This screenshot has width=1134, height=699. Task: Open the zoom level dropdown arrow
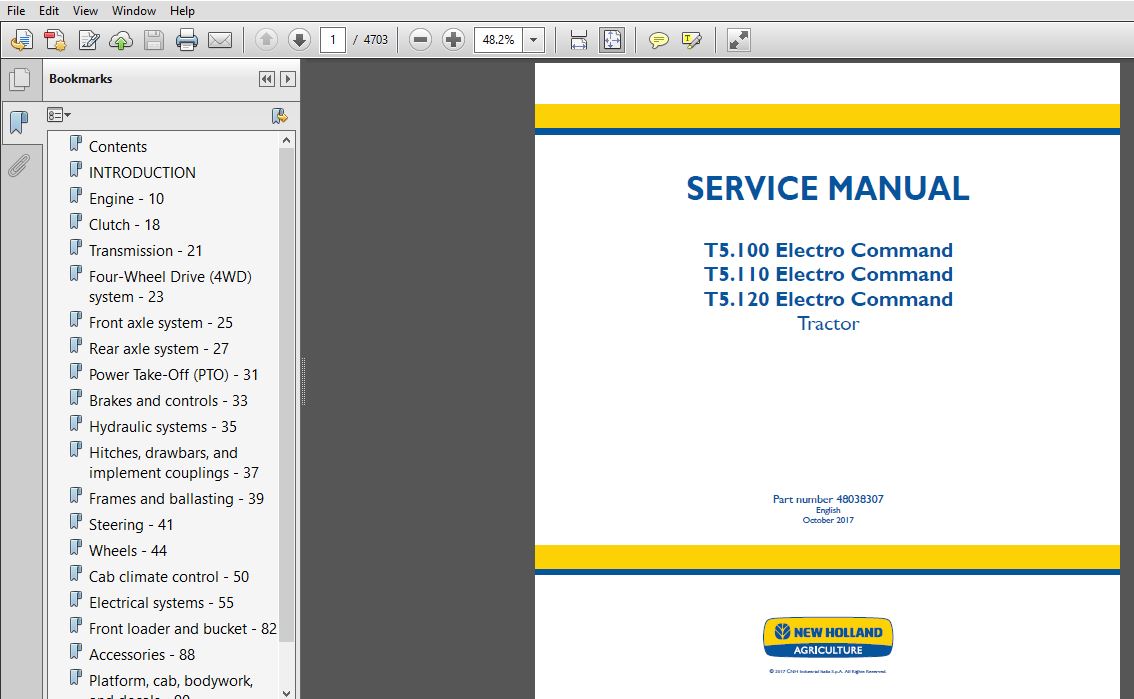click(x=534, y=40)
